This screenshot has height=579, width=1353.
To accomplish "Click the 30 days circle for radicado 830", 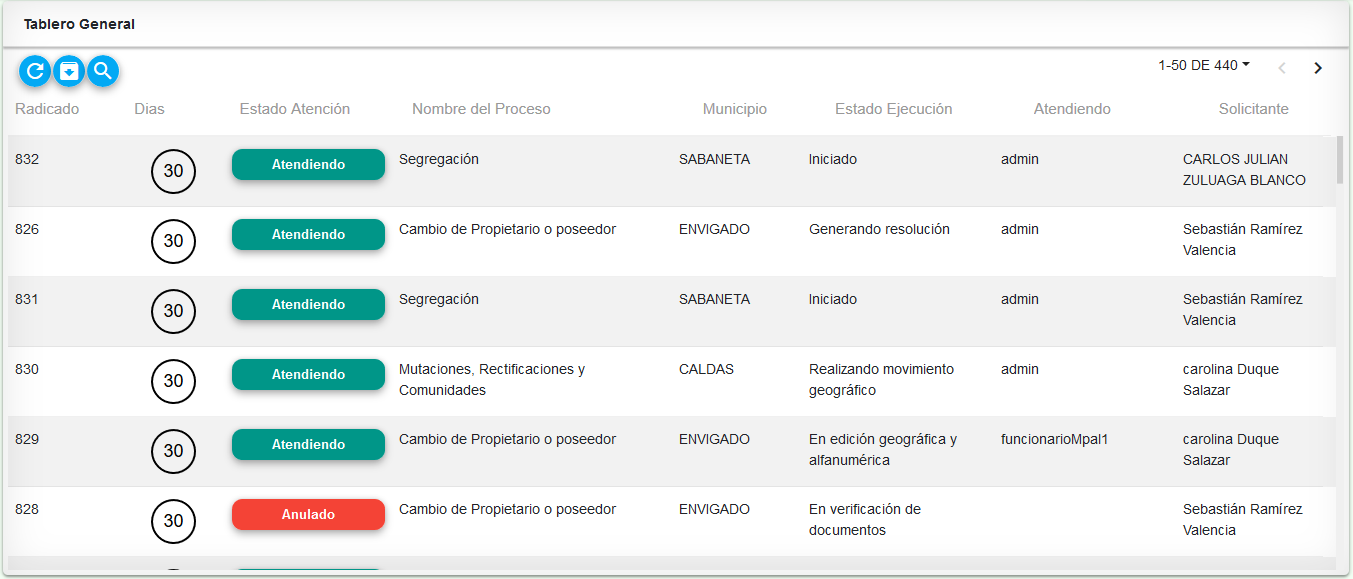I will tap(173, 381).
